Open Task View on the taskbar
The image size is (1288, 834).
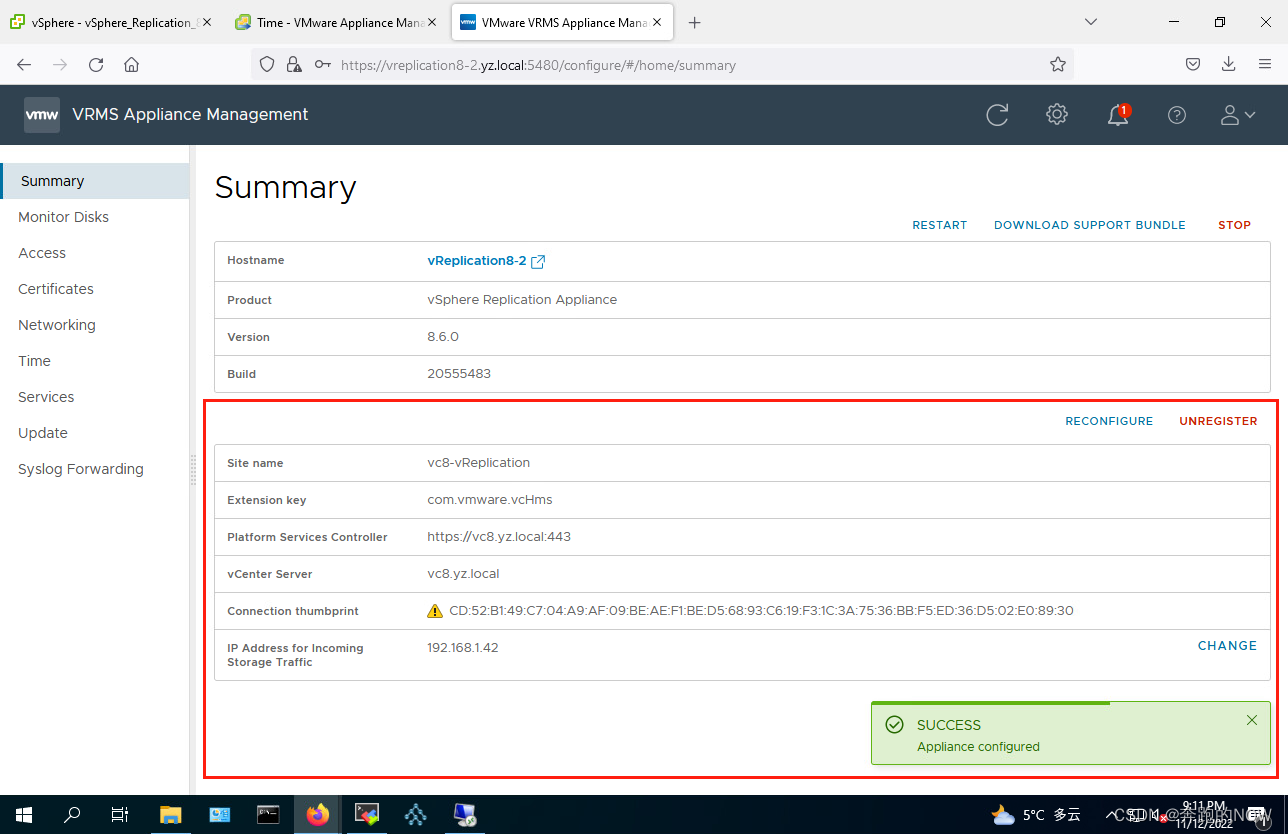coord(120,815)
